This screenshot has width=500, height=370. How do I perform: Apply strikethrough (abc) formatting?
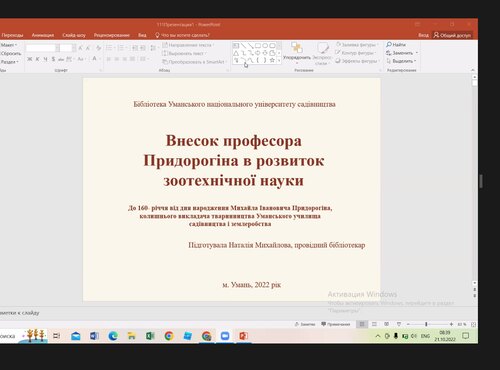coord(61,59)
